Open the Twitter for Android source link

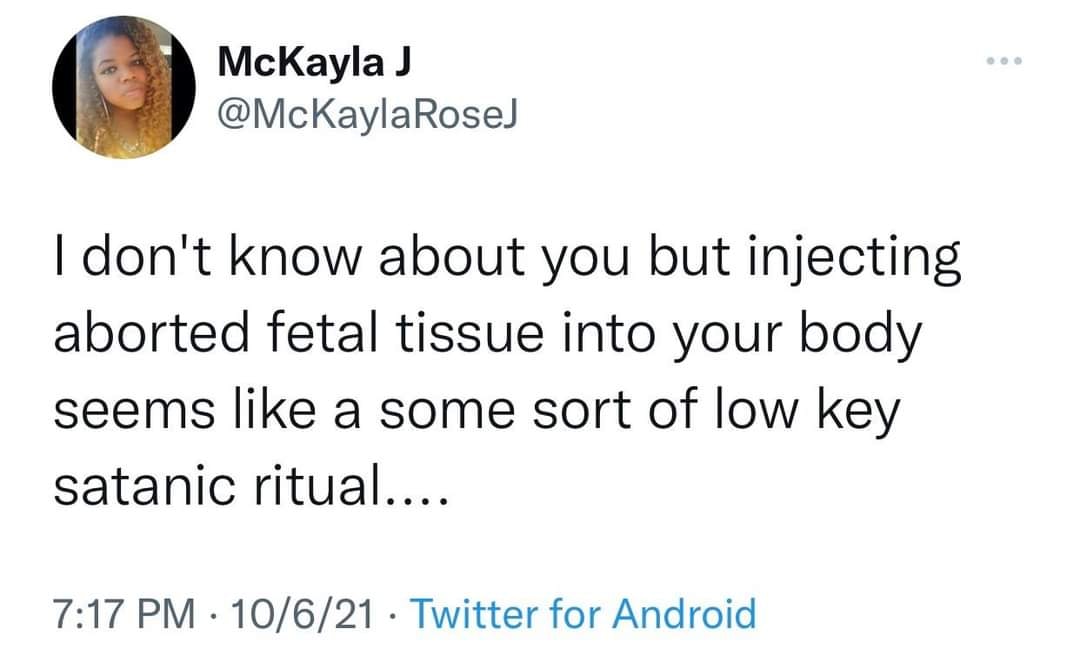583,612
